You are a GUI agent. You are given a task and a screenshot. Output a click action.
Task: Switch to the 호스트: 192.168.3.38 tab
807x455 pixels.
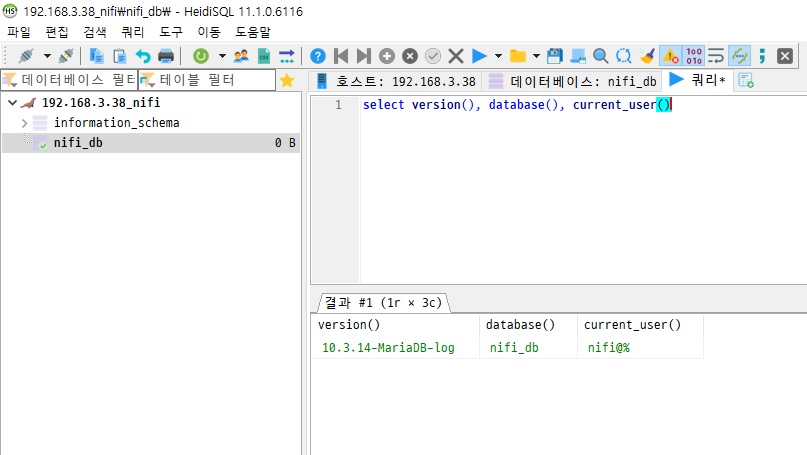coord(395,81)
